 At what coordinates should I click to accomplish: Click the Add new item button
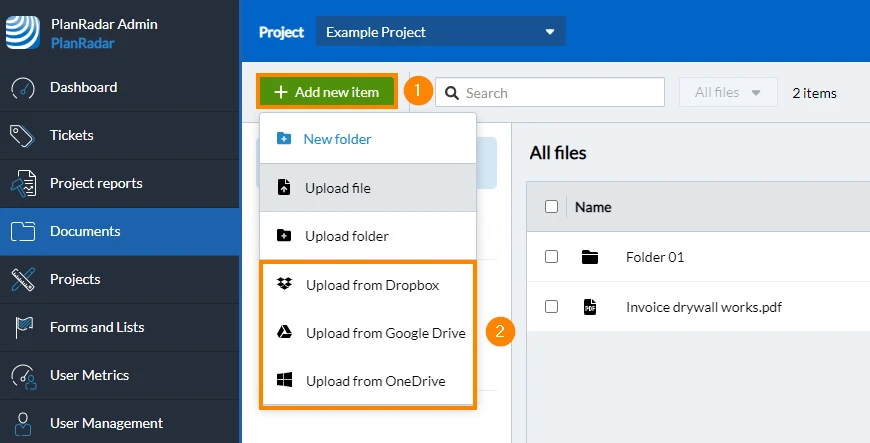coord(327,92)
